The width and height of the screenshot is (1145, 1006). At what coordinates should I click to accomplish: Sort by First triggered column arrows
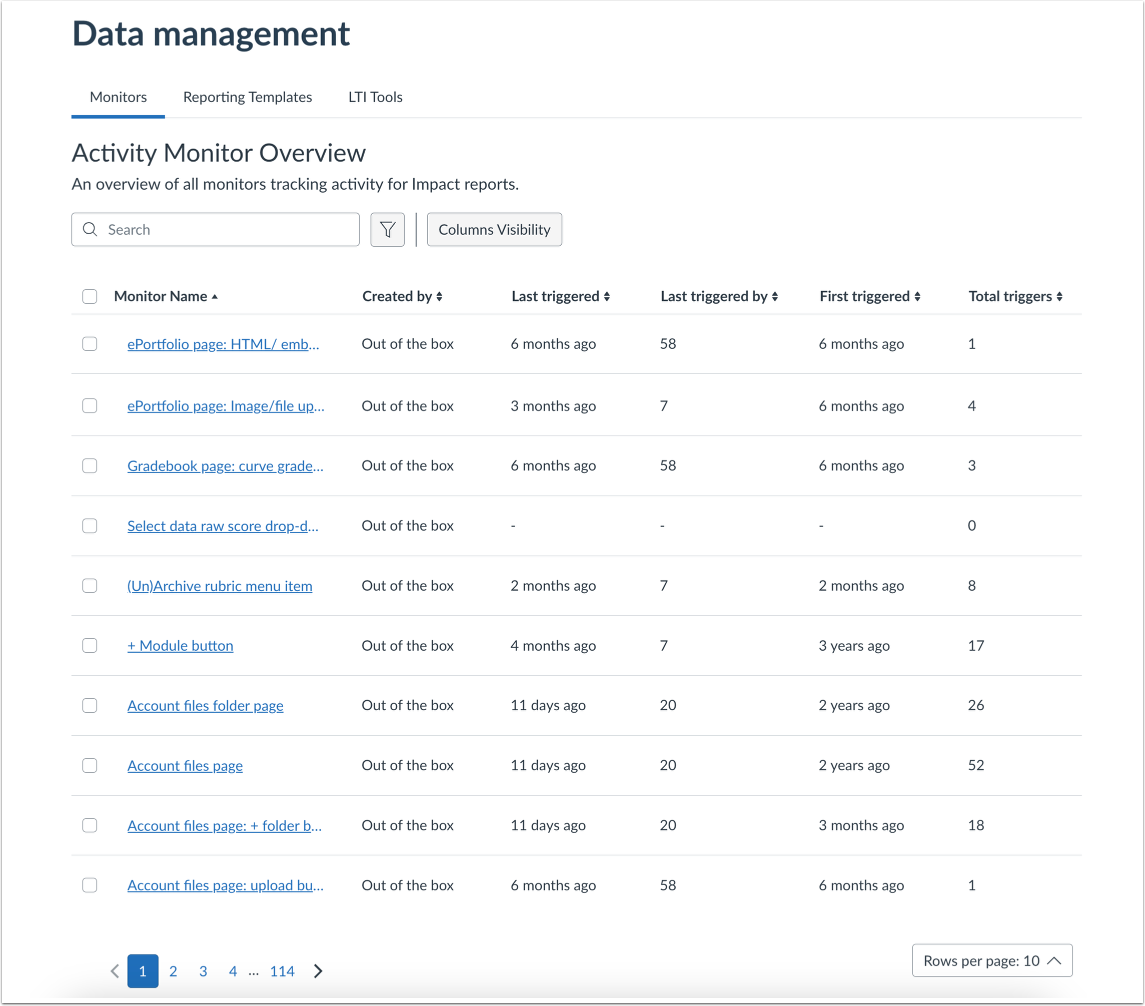tap(917, 297)
